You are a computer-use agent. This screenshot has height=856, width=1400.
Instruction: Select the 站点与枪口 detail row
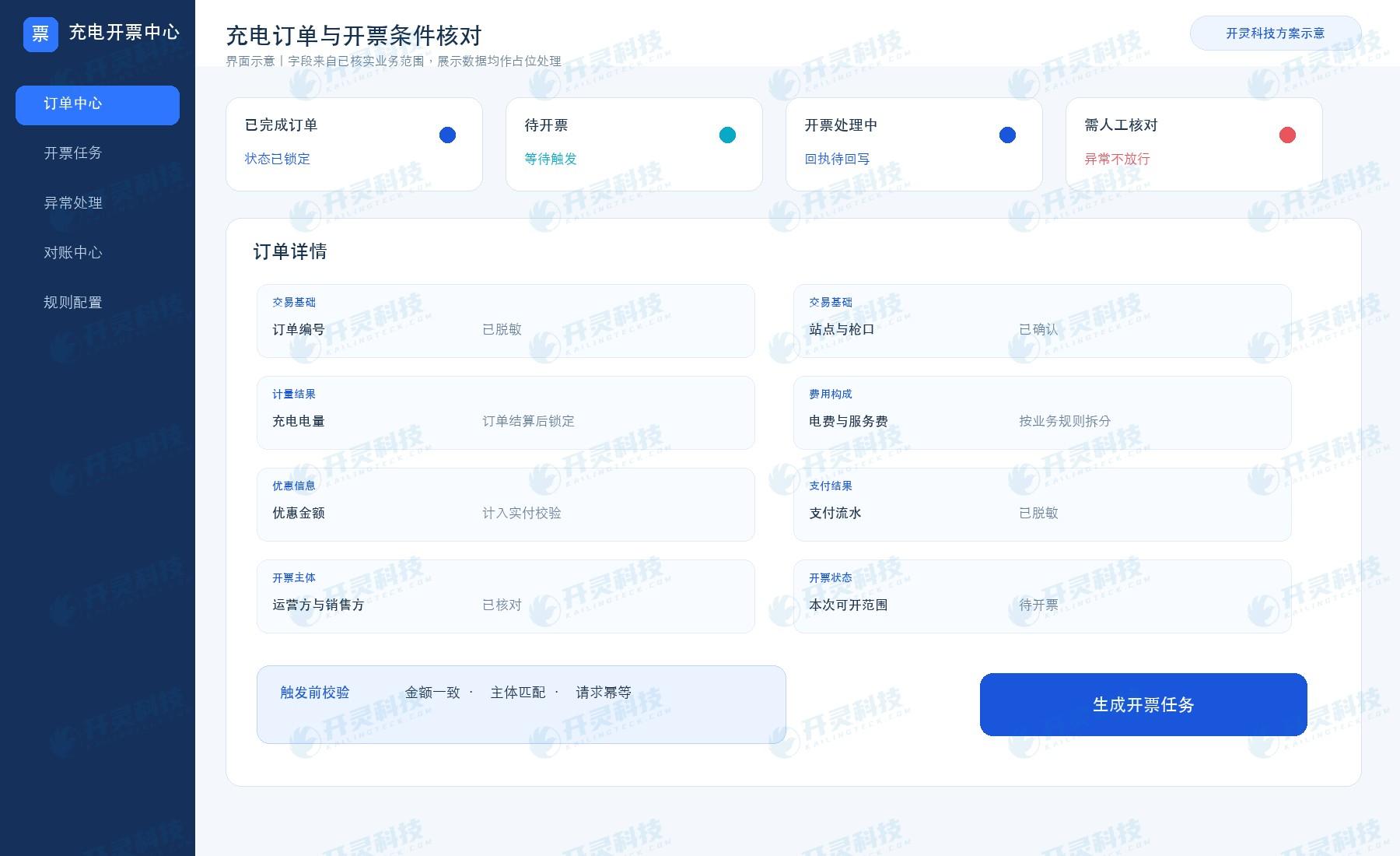click(x=1042, y=321)
